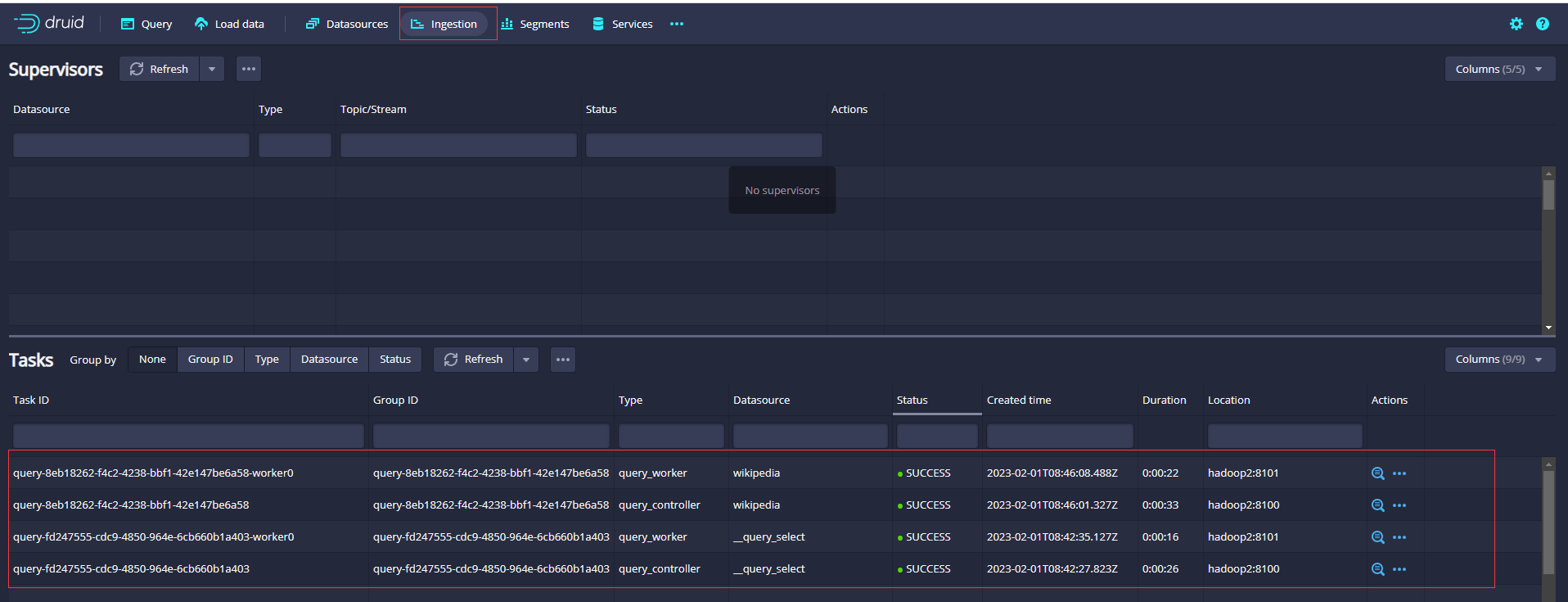Group tasks by Group ID
The height and width of the screenshot is (602, 1568).
(x=210, y=359)
